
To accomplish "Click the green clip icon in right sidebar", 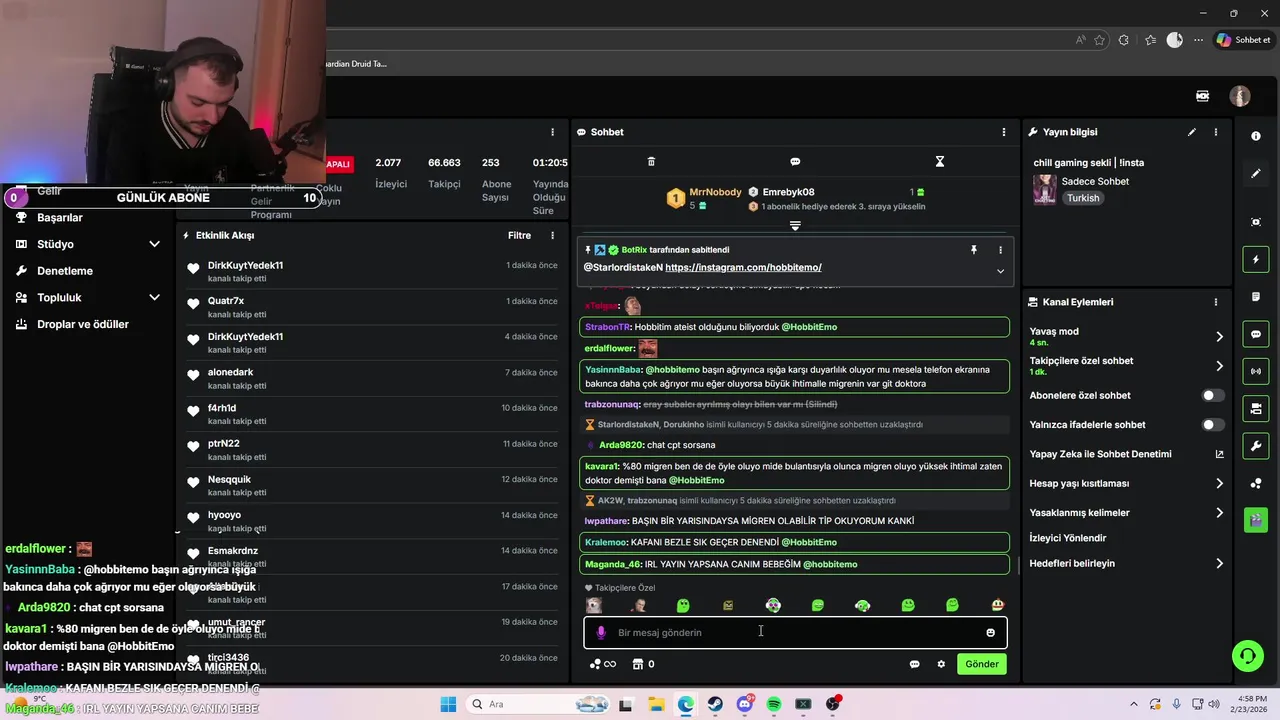I will click(x=1256, y=520).
